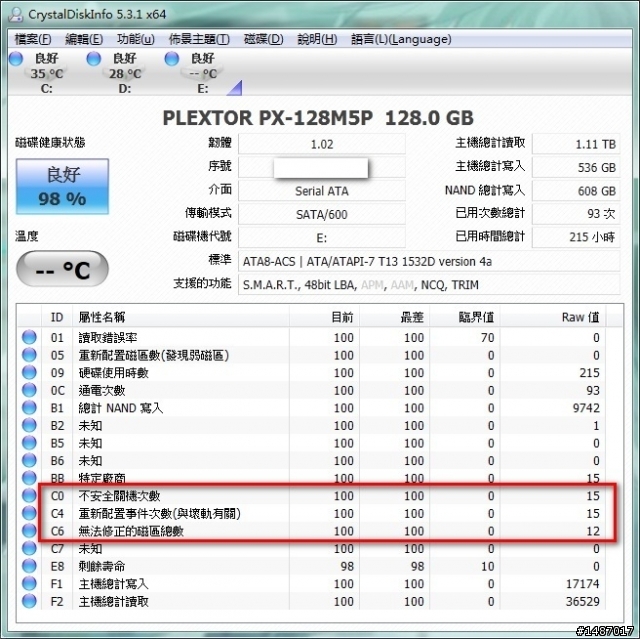Click the power on count 93 次
This screenshot has width=640, height=639.
(576, 213)
